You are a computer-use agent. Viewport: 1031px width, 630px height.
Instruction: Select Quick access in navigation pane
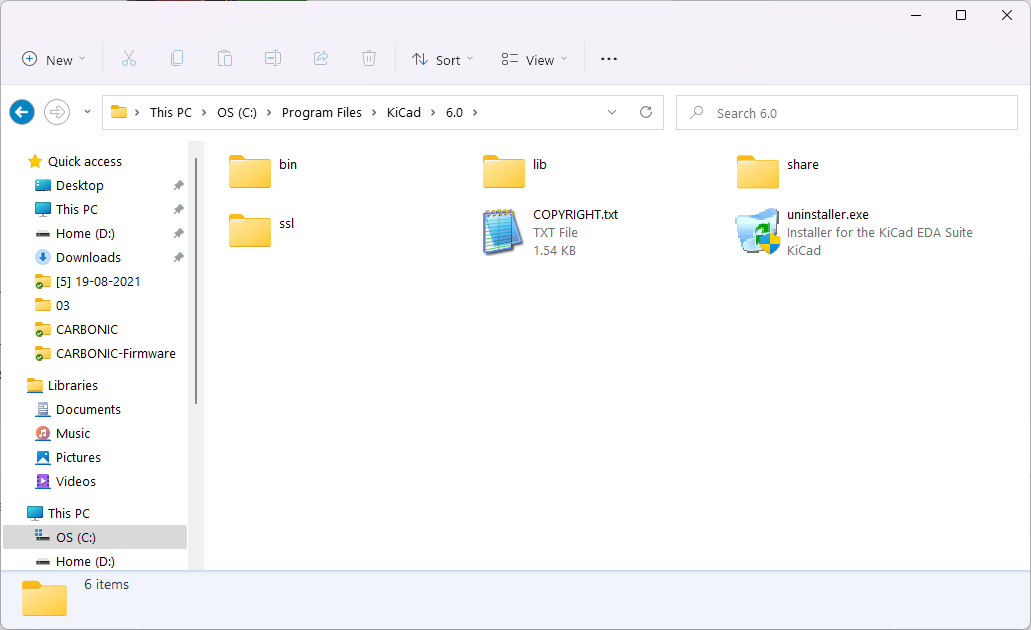point(85,161)
